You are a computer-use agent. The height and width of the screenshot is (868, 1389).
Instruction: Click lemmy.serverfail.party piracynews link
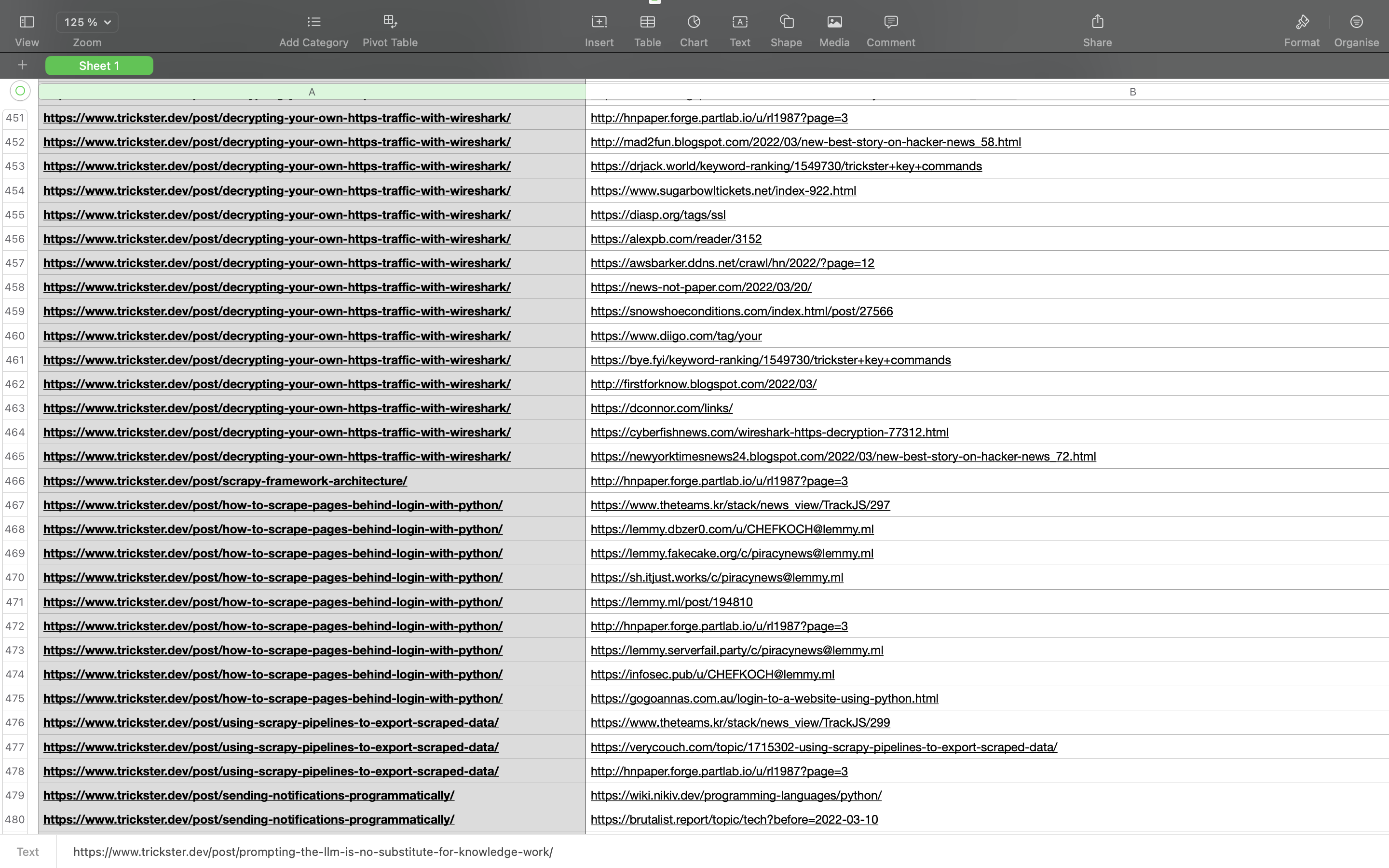click(x=736, y=651)
